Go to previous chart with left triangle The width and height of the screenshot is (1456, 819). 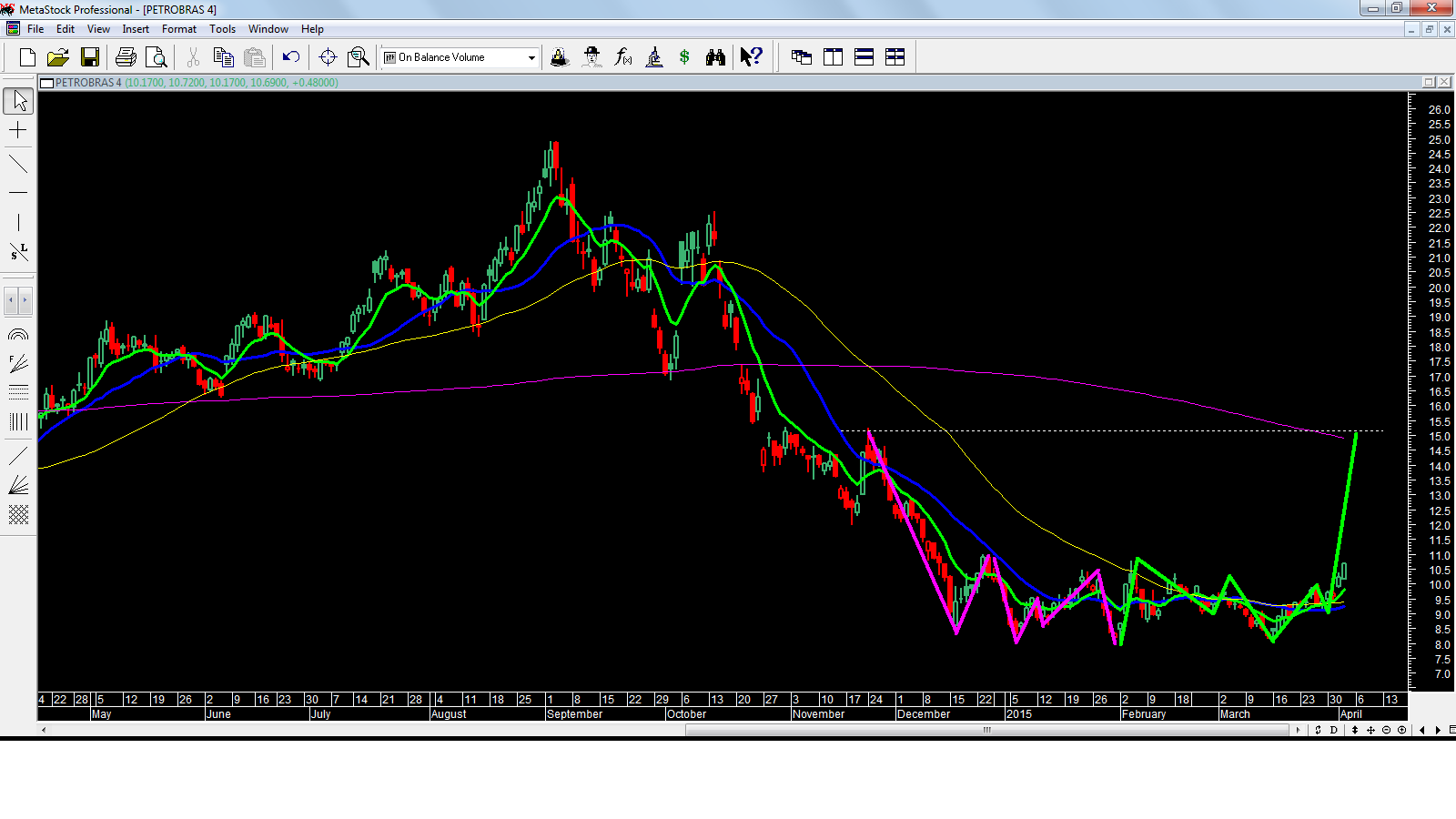click(1422, 730)
